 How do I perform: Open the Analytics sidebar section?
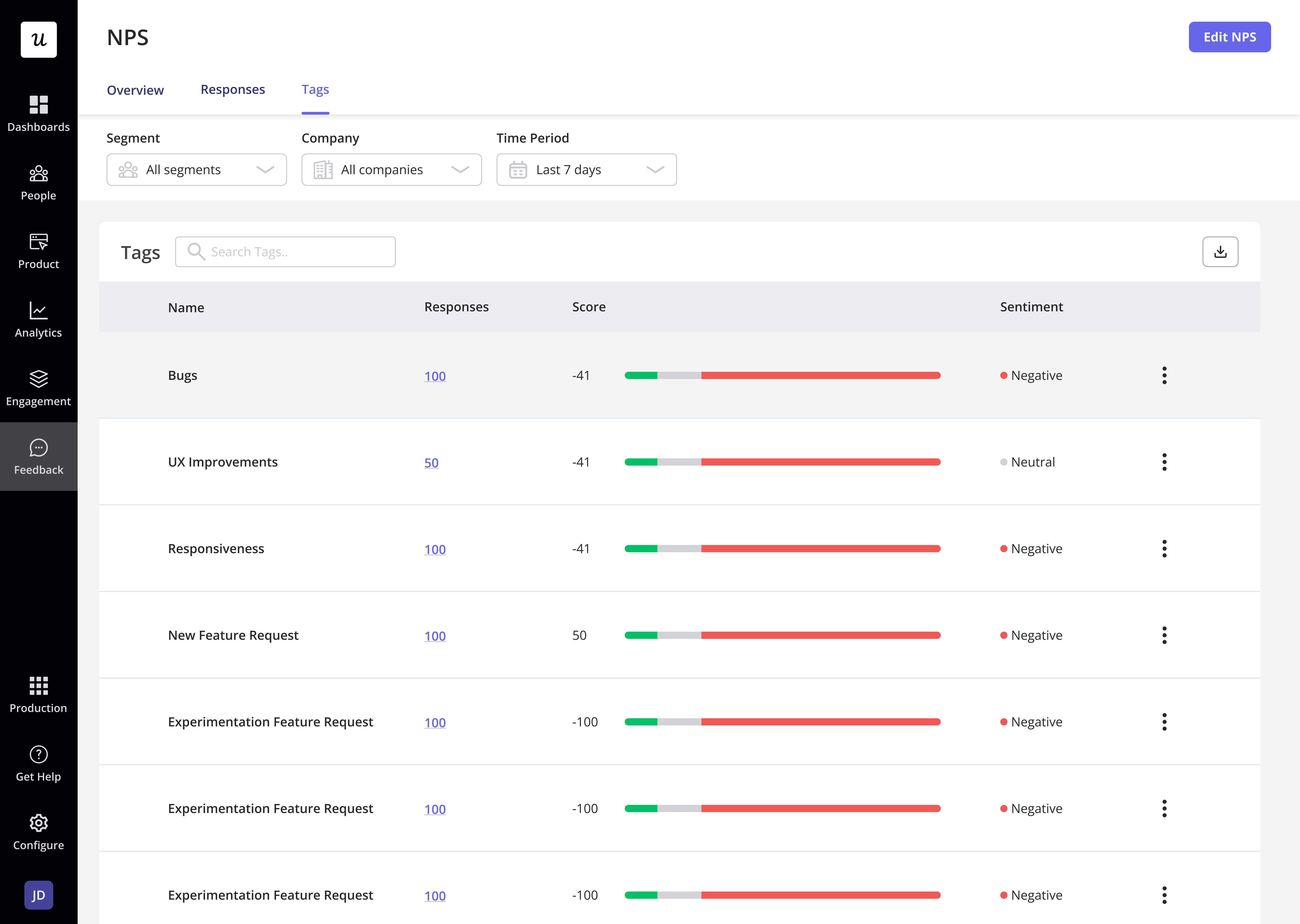pyautogui.click(x=39, y=320)
